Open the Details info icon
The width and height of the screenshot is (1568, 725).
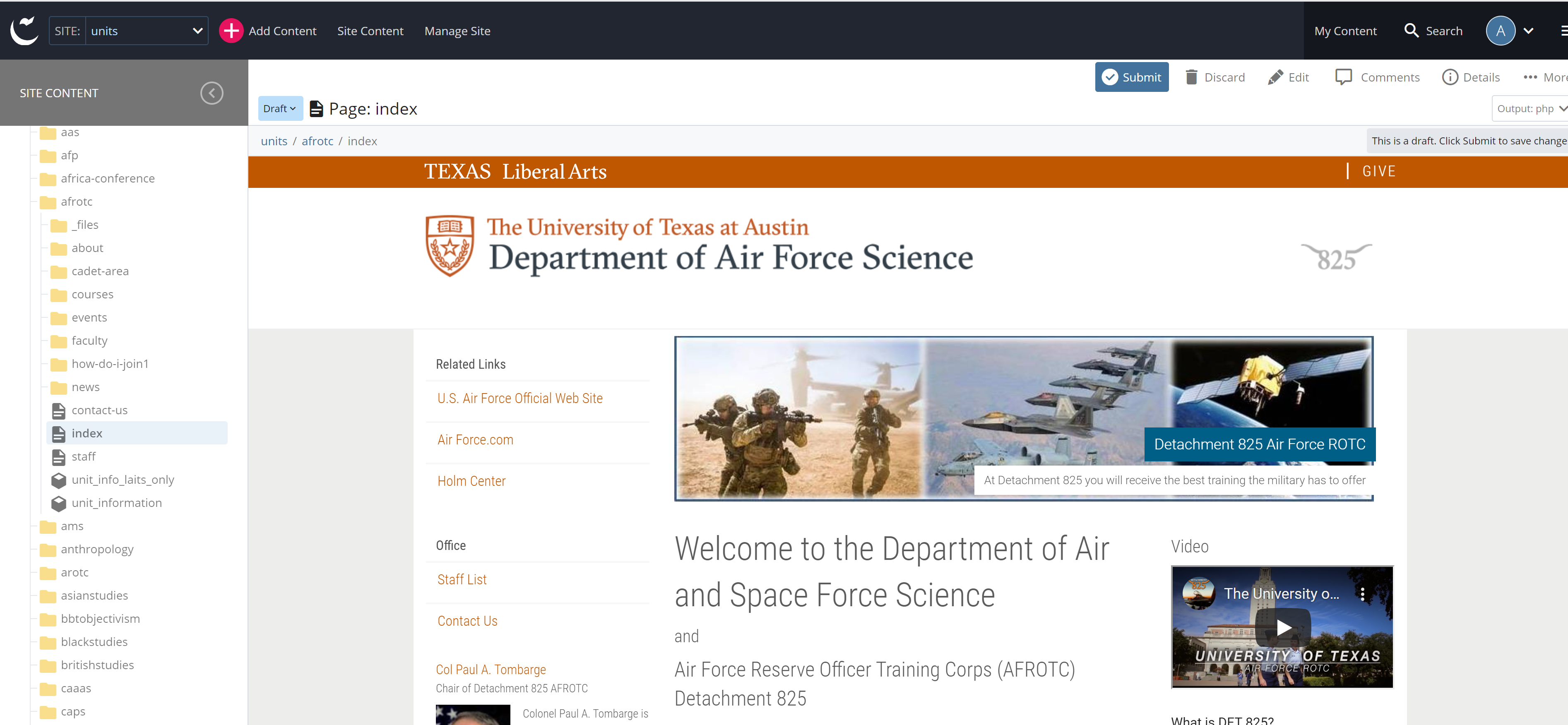pos(1450,77)
